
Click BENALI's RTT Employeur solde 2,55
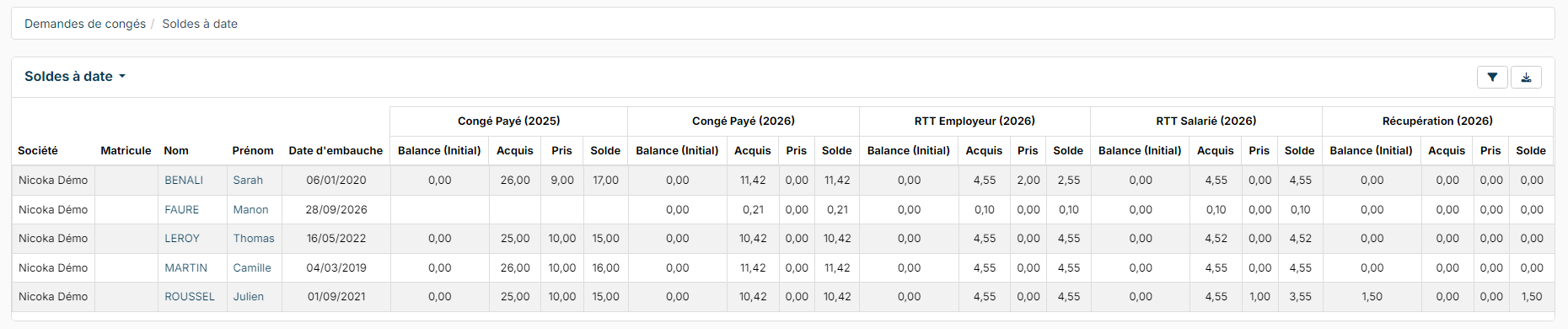pos(1069,180)
